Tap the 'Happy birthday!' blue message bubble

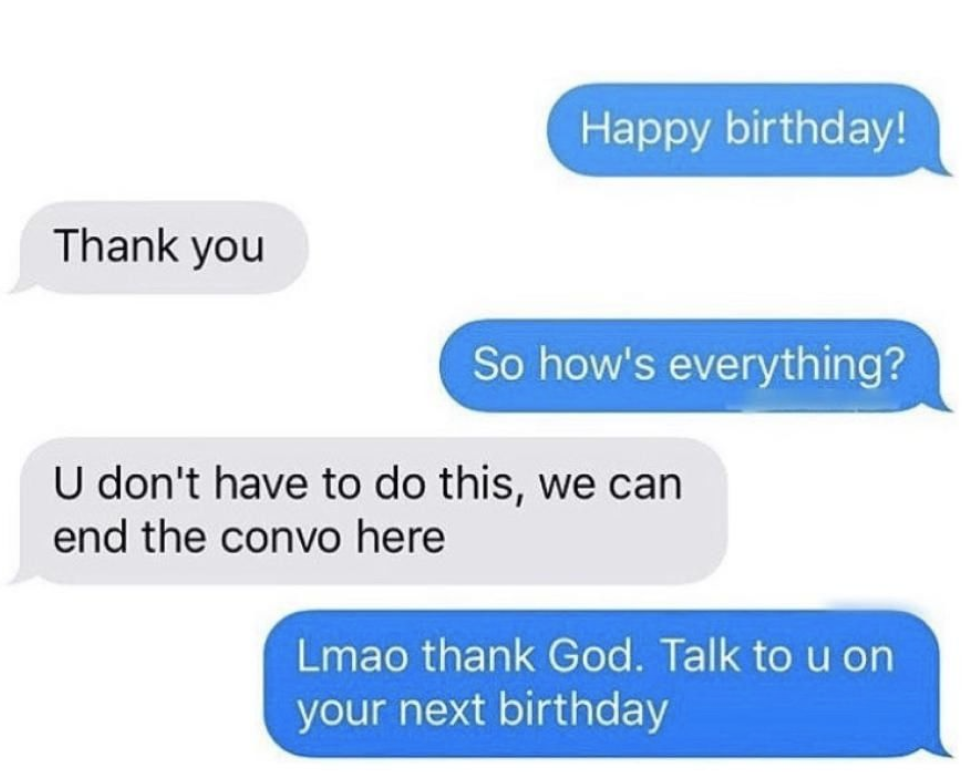coord(746,130)
